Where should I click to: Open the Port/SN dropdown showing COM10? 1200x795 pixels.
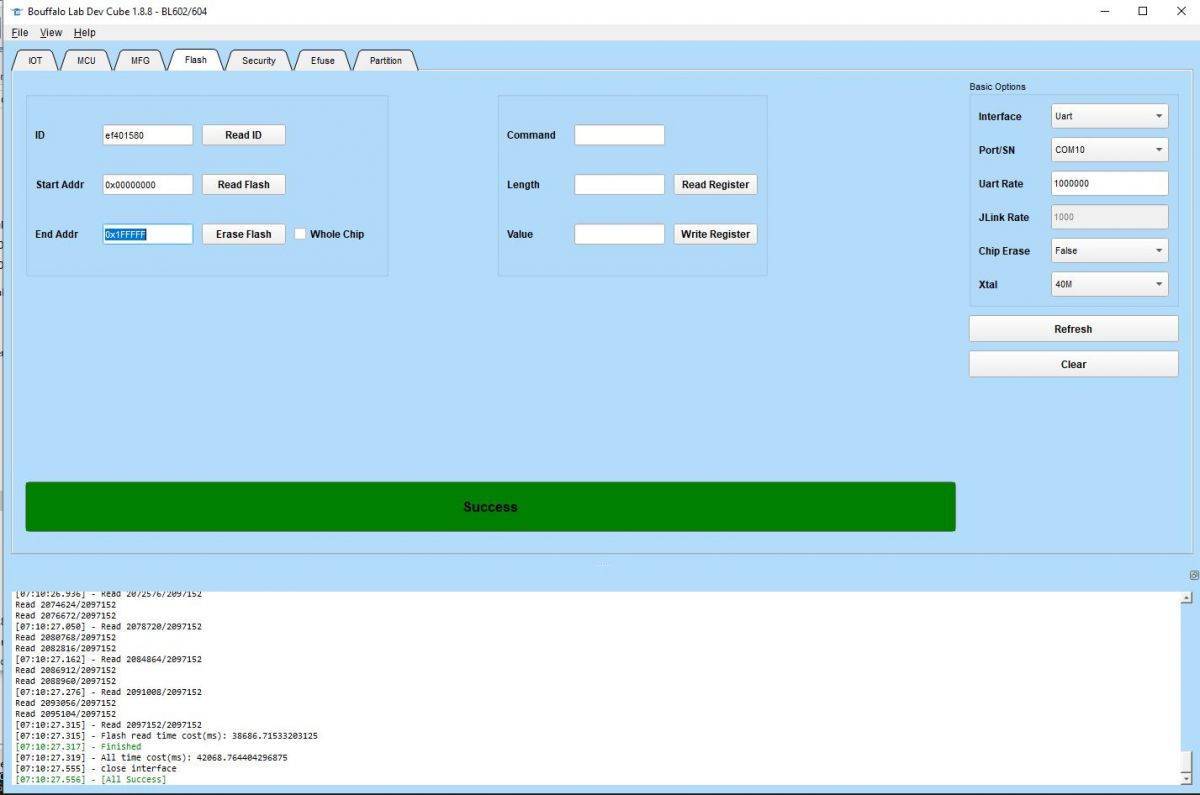(1110, 150)
